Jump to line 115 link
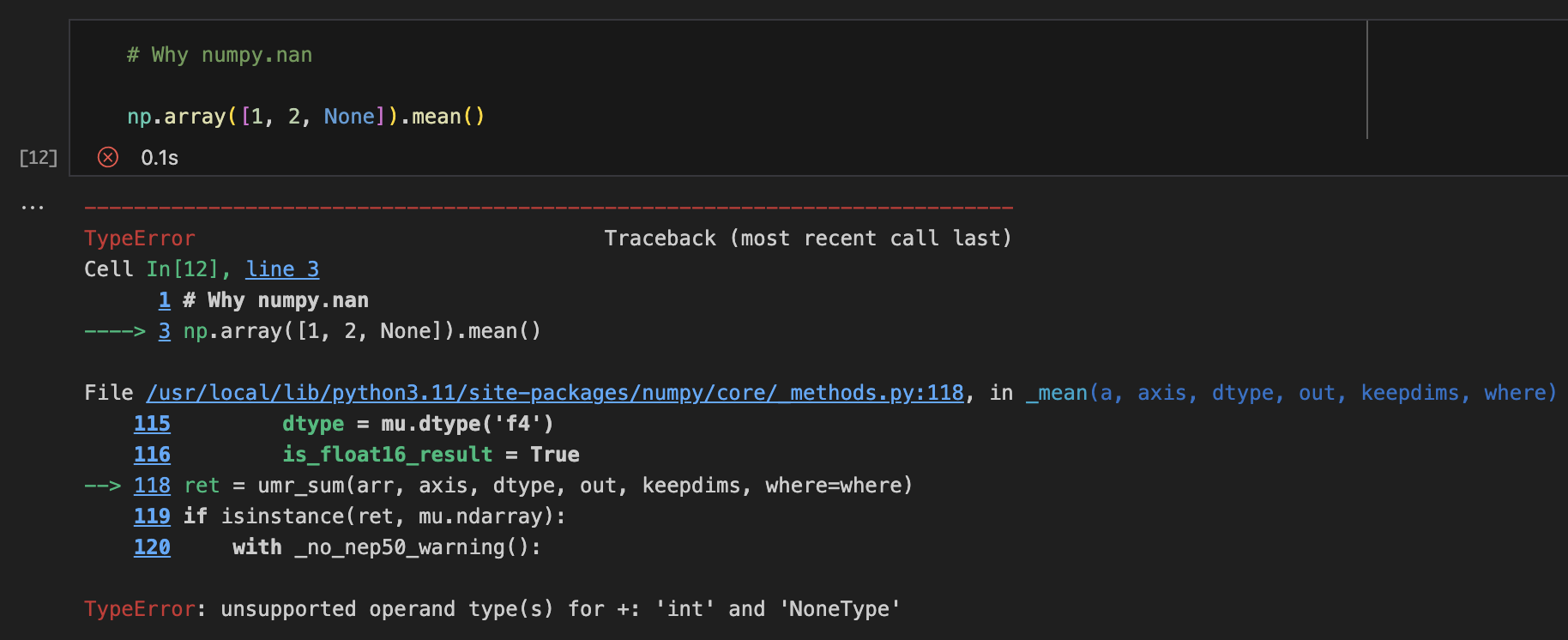 [152, 424]
